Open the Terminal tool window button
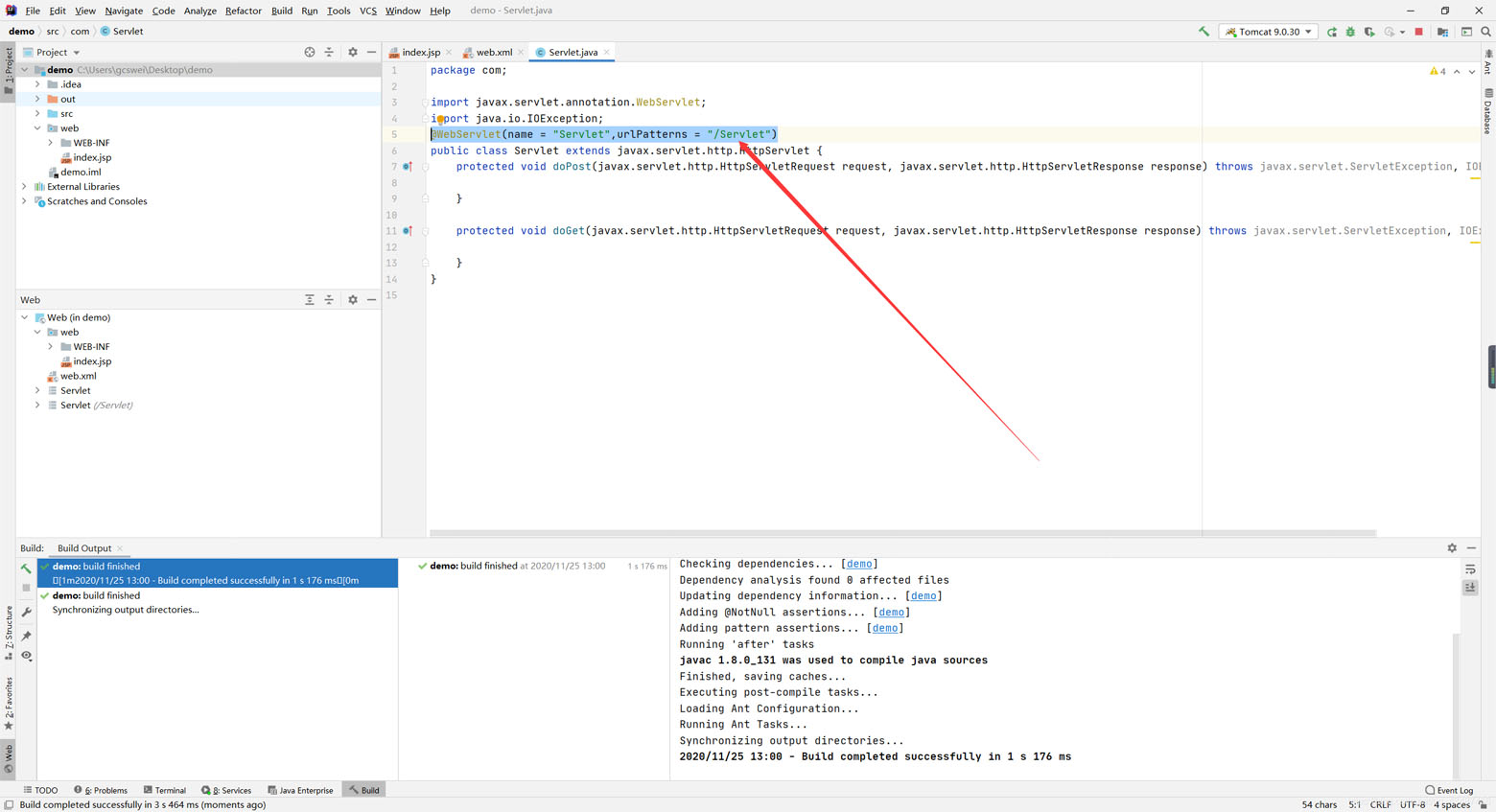The height and width of the screenshot is (812, 1496). point(165,790)
